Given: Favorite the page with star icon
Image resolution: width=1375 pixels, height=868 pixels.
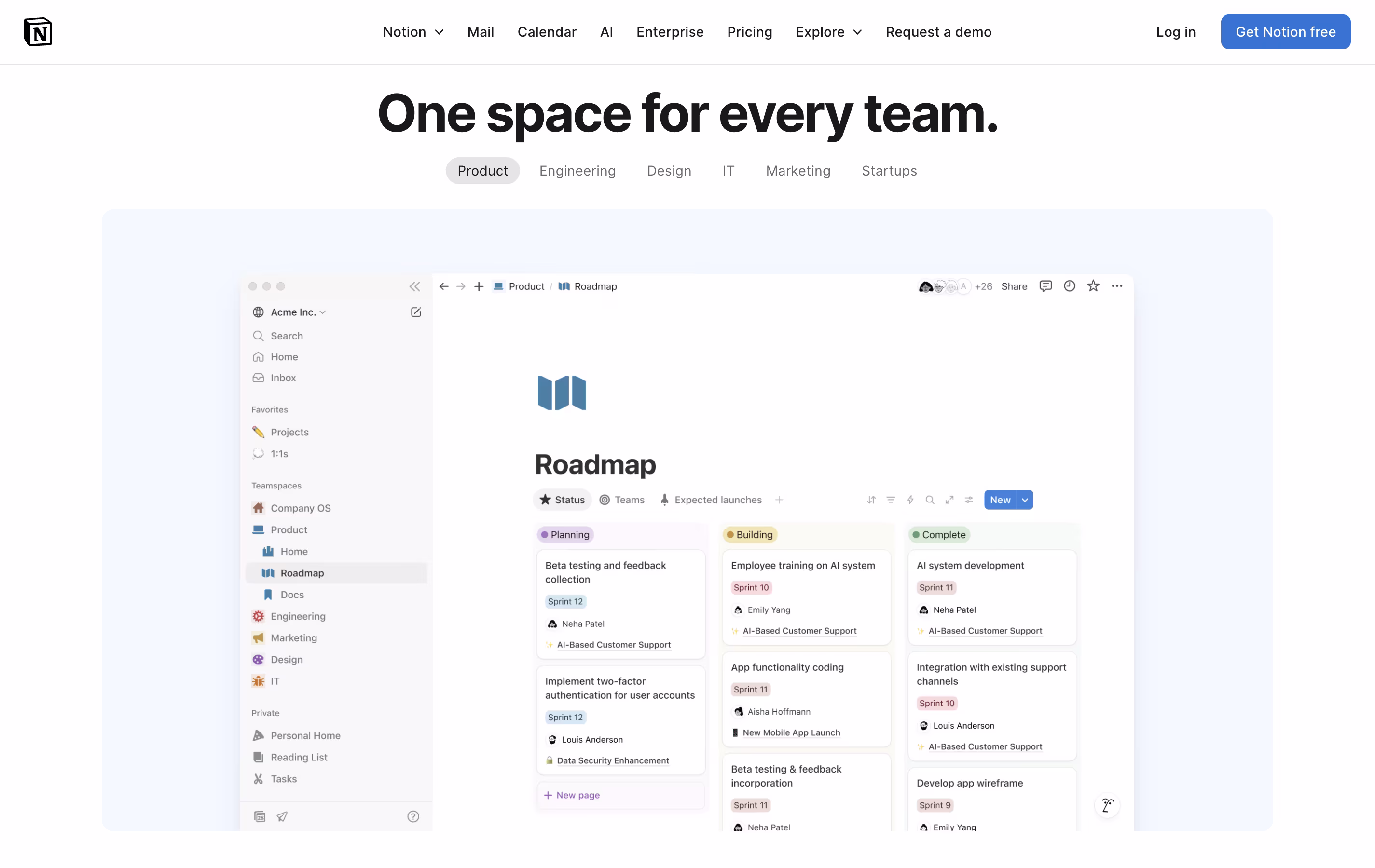Looking at the screenshot, I should (x=1093, y=286).
